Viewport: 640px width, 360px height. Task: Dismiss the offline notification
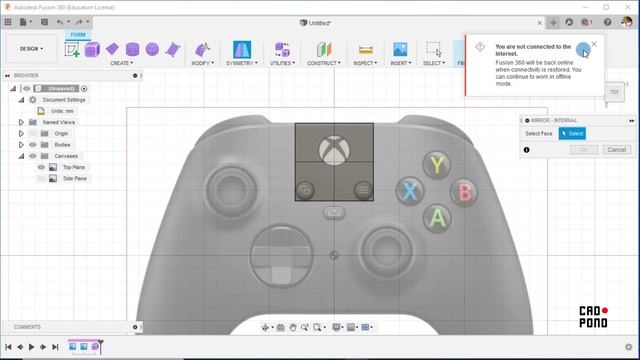[594, 44]
